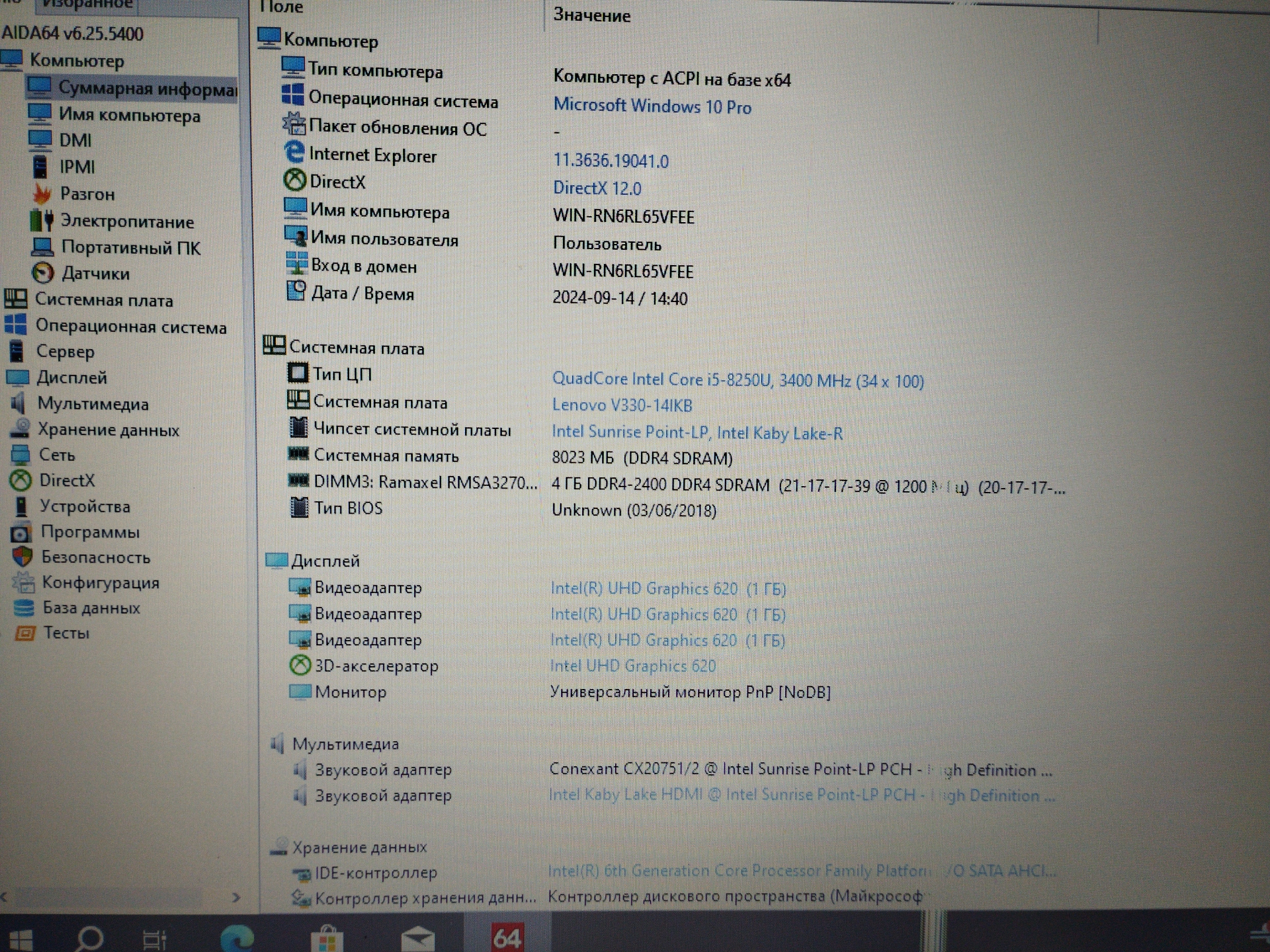Select the Монитор row

point(560,692)
